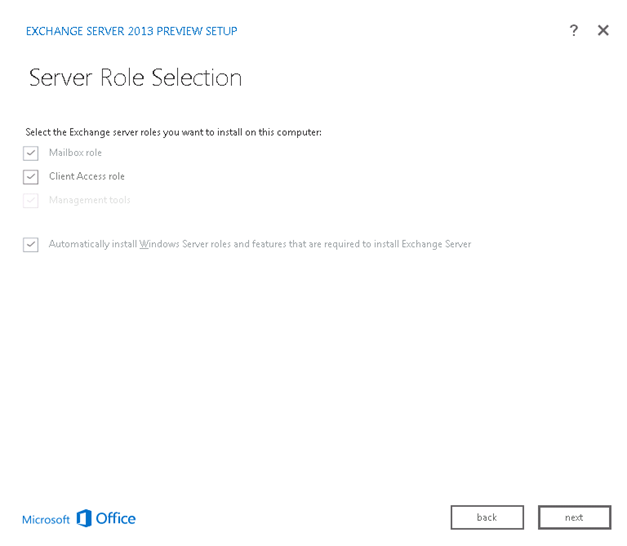Click the Microsoft wordmark at bottom left
The image size is (627, 546).
[x=46, y=519]
